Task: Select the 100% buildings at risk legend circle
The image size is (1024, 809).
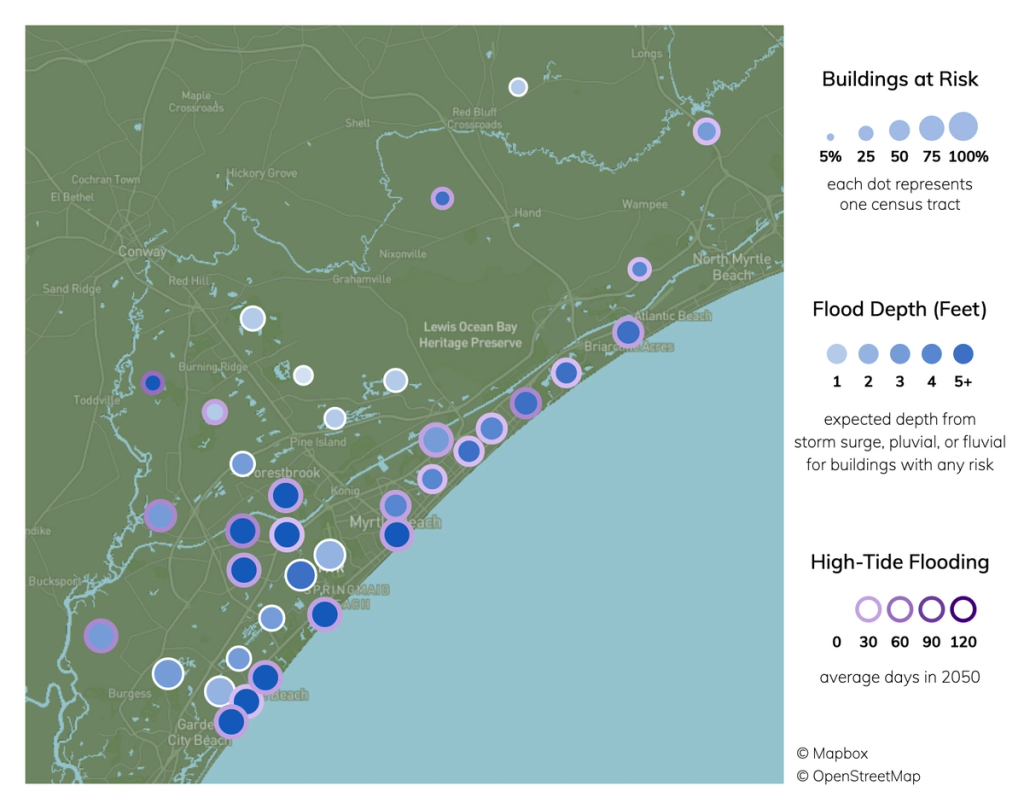Action: [963, 125]
